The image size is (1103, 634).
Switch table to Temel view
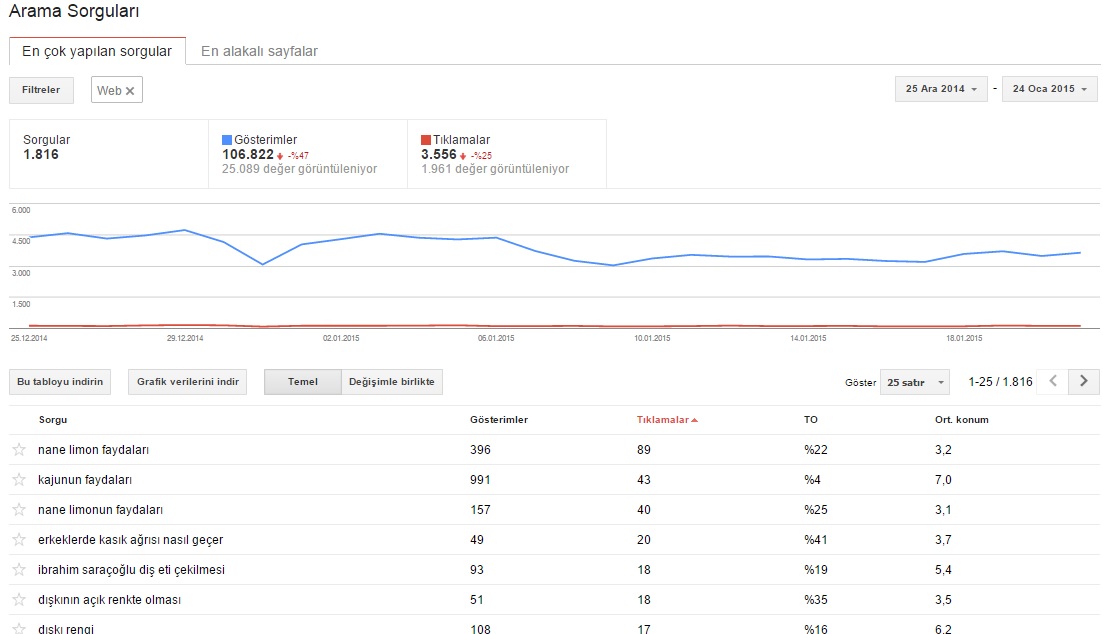tap(302, 382)
